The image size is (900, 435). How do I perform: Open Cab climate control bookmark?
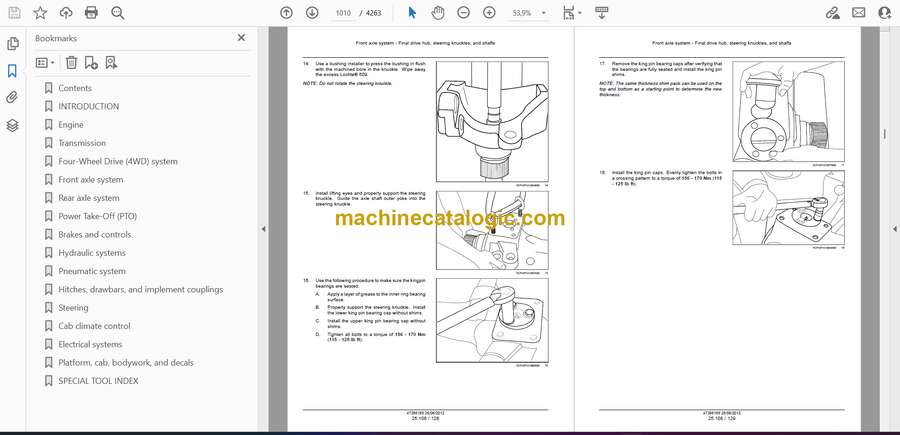94,327
